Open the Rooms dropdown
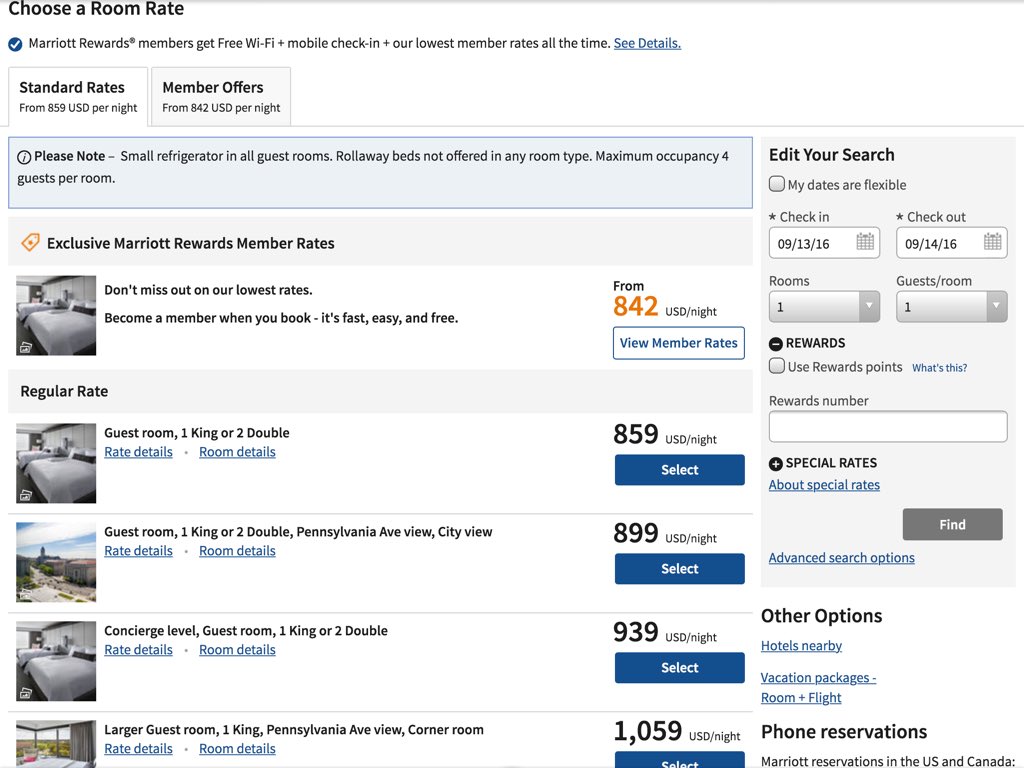Screen dimensions: 1024x768 point(824,306)
